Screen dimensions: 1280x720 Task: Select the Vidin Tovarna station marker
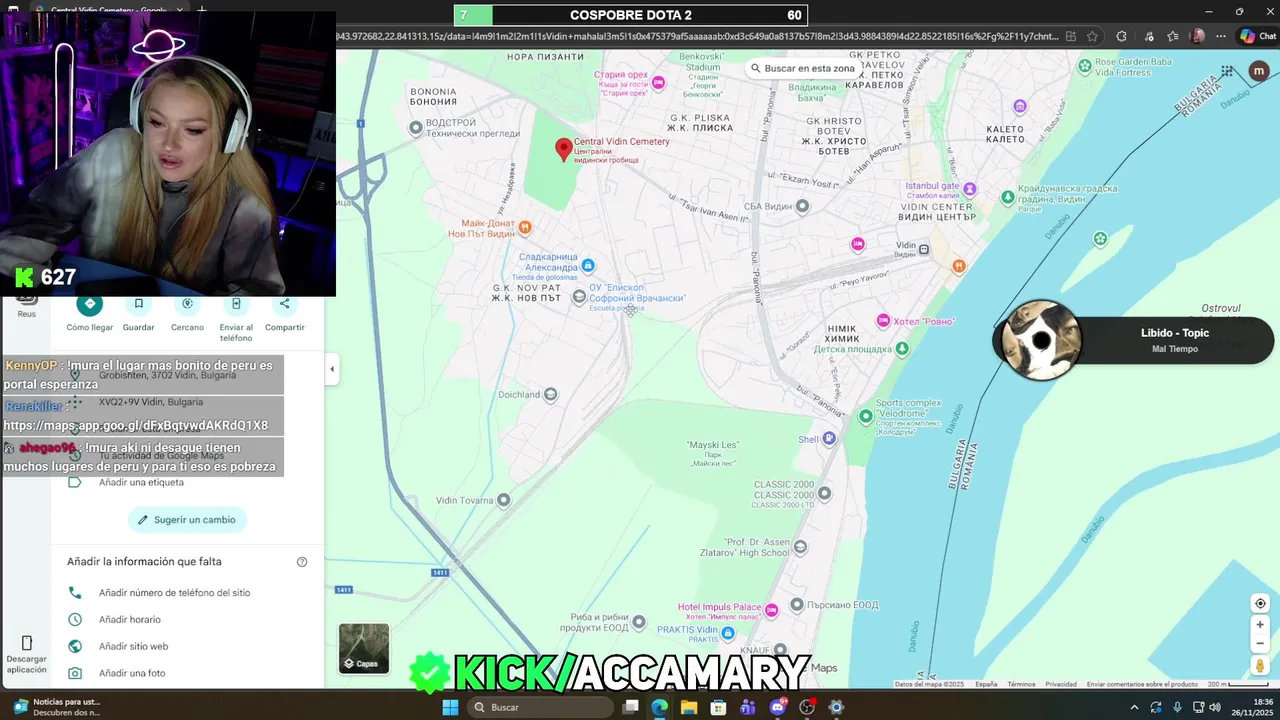(x=504, y=500)
